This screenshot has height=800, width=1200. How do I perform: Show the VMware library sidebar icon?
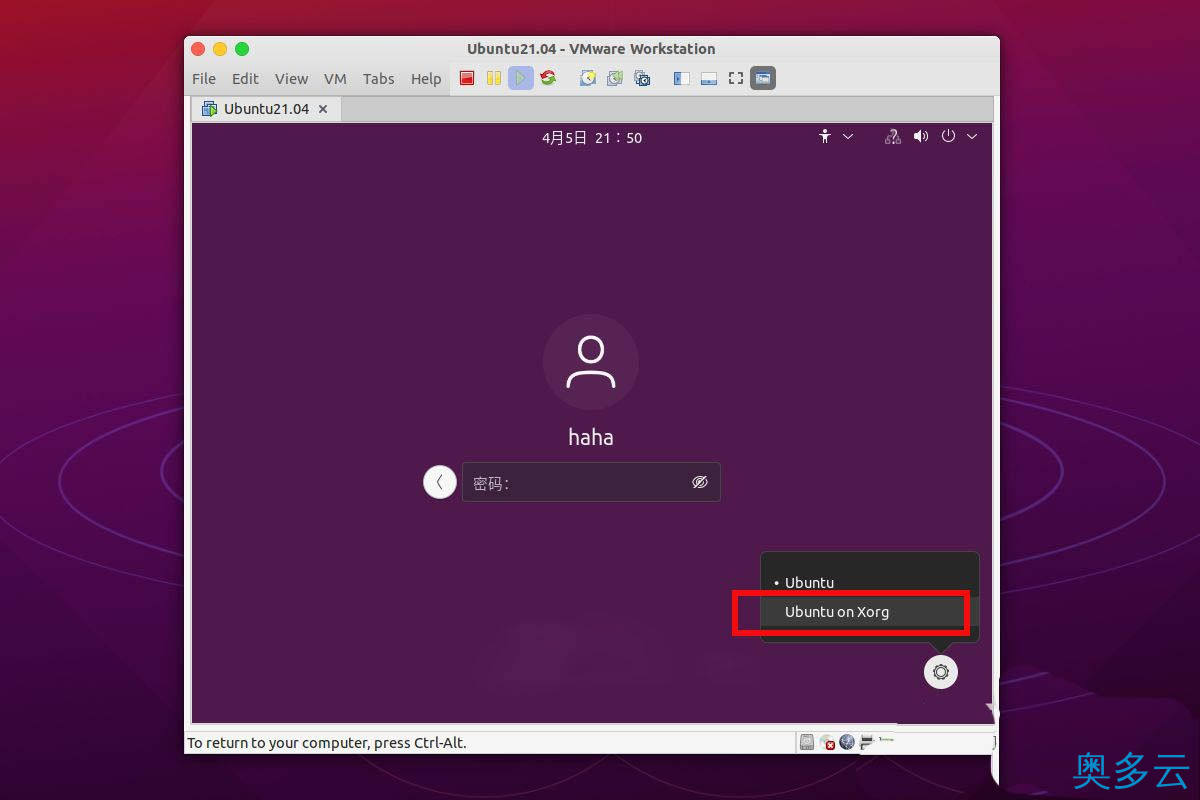click(680, 78)
